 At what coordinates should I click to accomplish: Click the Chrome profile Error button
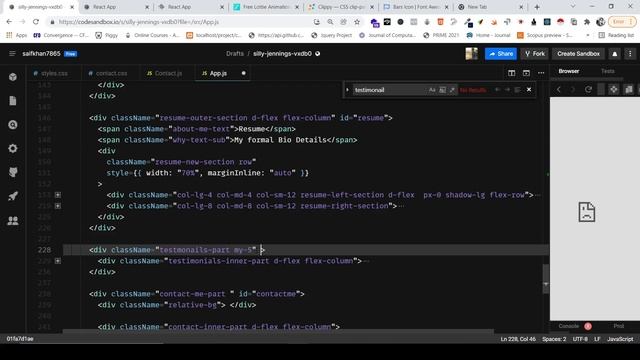point(622,22)
